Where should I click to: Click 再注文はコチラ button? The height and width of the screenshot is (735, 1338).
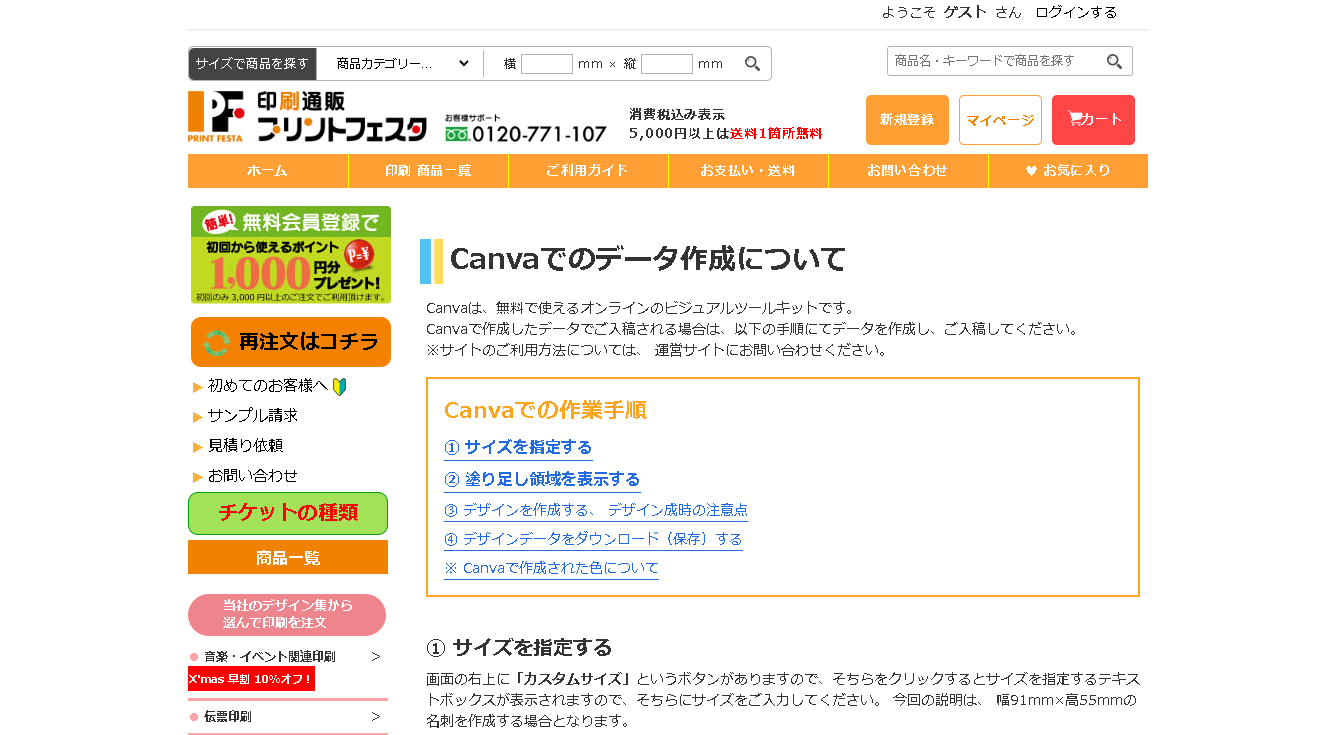pos(291,342)
